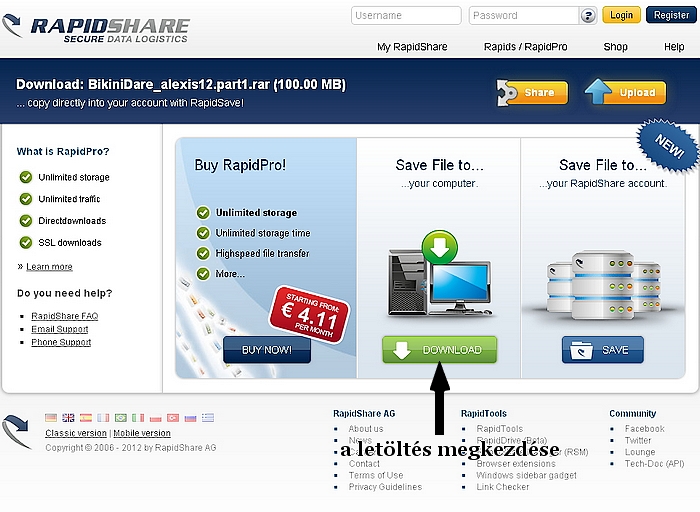
Task: Open the Lounge community link
Action: 640,452
